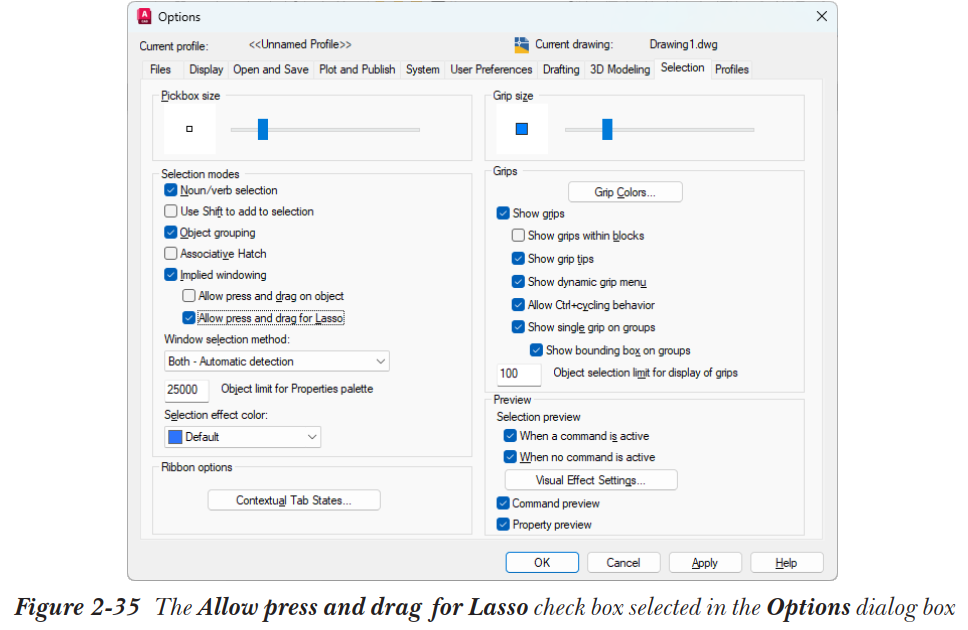Open the Window selection method dropdown
This screenshot has height=630, width=968.
click(277, 361)
